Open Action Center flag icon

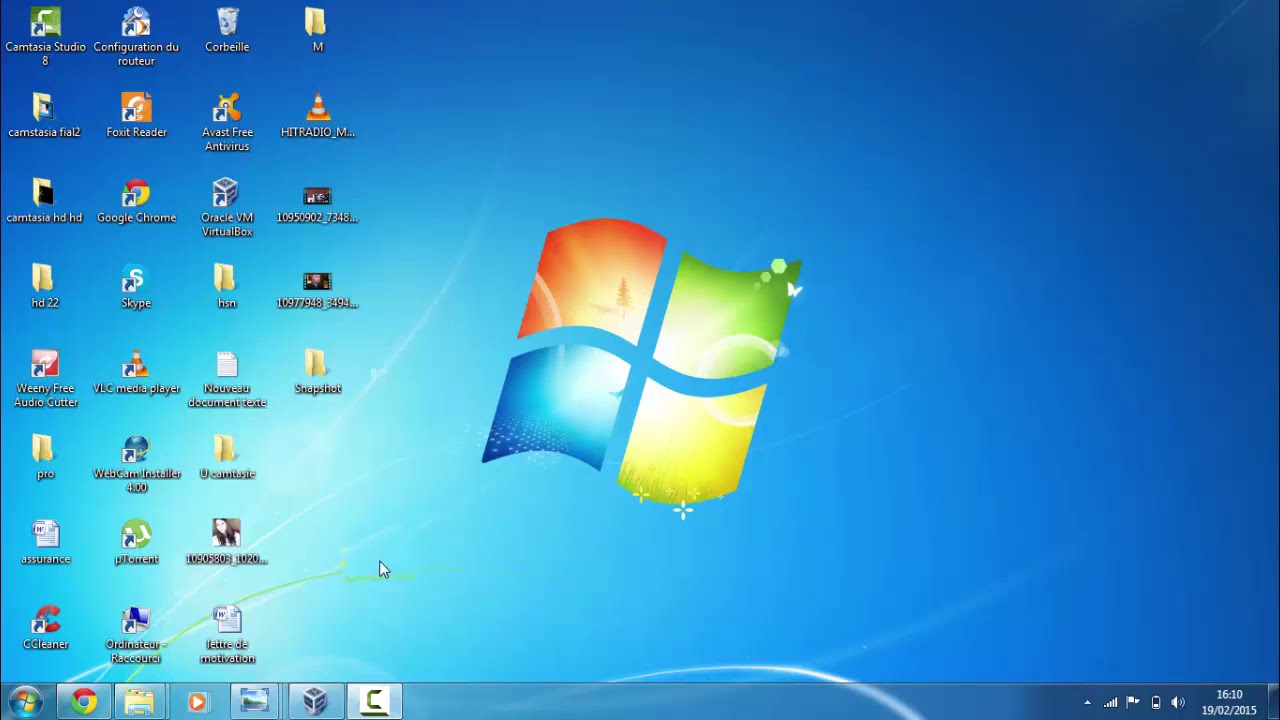(1133, 702)
